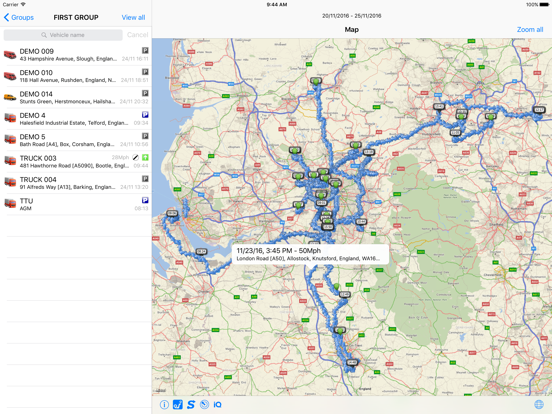Tap the gray parked status icon on DEMO 009
Screen dimensions: 552x414
pyautogui.click(x=145, y=50)
